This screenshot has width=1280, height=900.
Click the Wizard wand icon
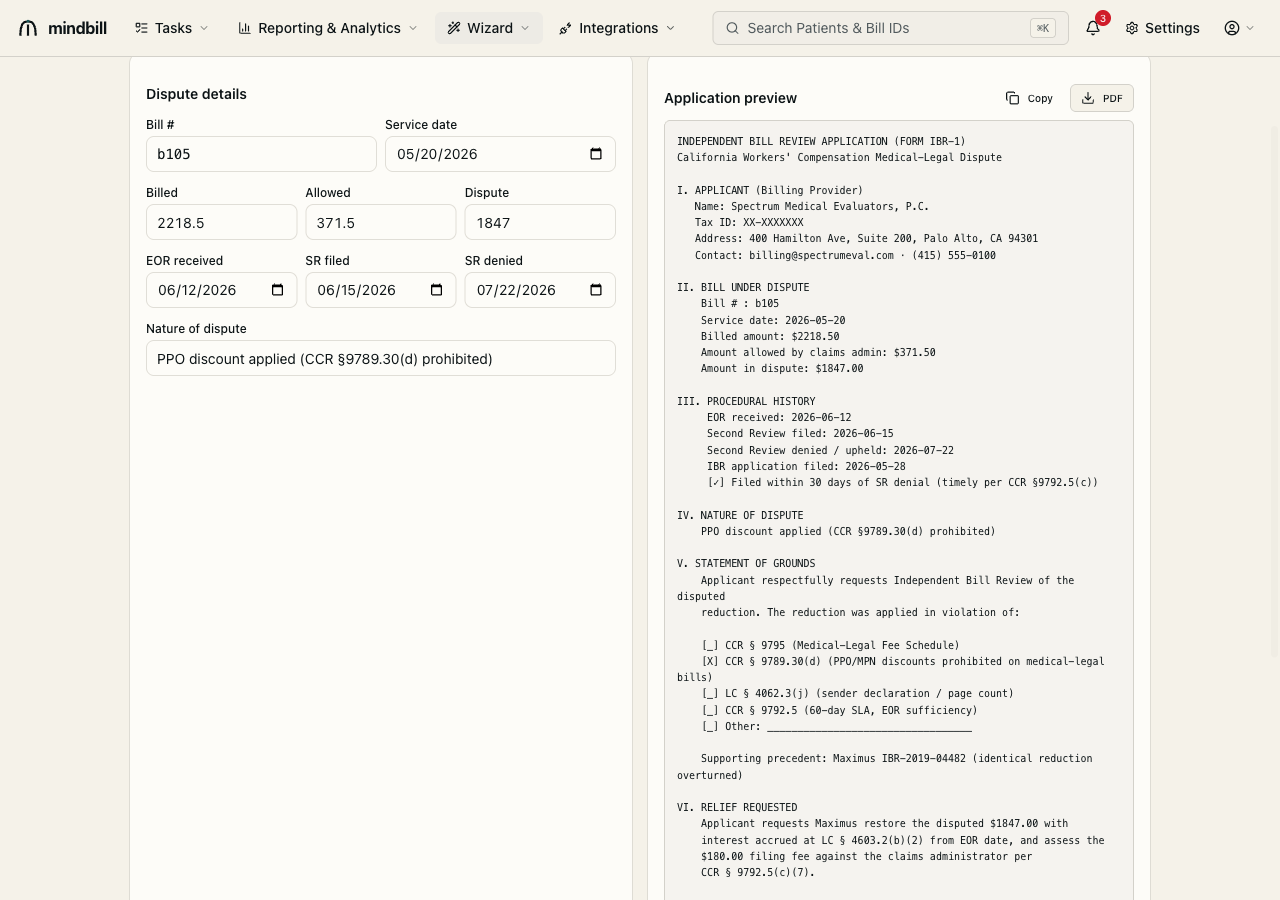tap(454, 28)
